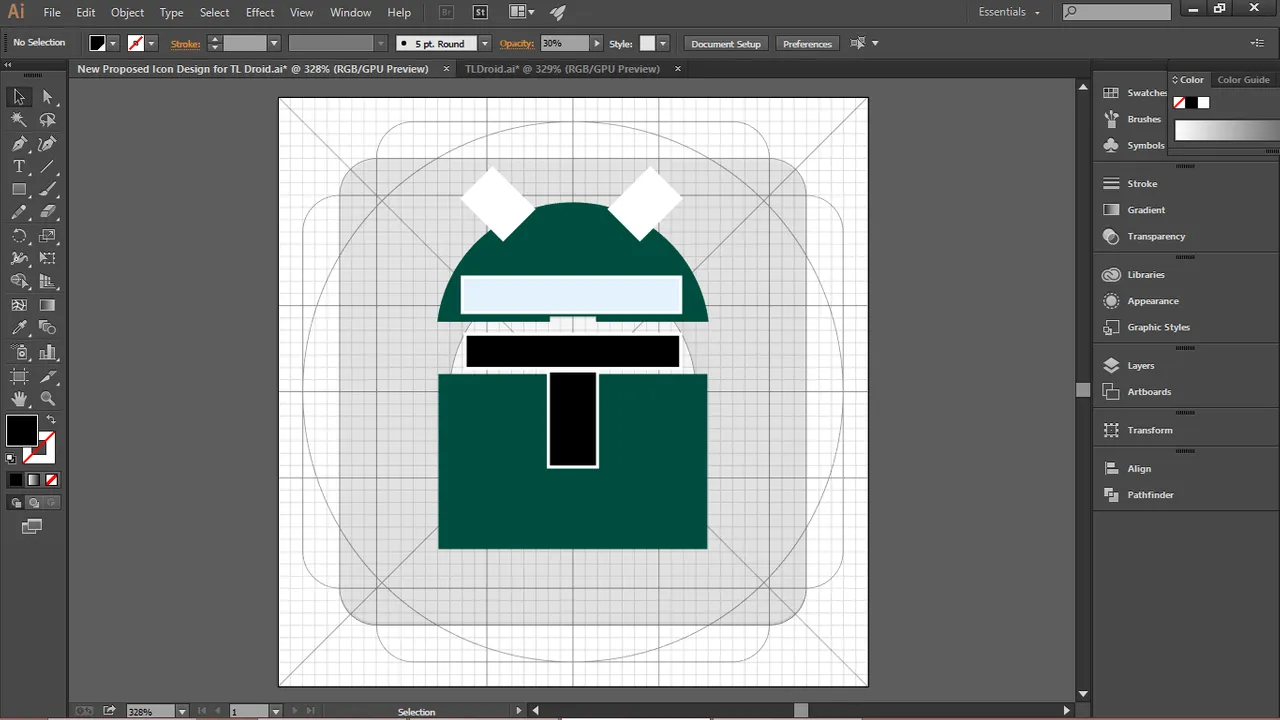Image resolution: width=1280 pixels, height=720 pixels.
Task: Select the Type tool
Action: coord(19,166)
